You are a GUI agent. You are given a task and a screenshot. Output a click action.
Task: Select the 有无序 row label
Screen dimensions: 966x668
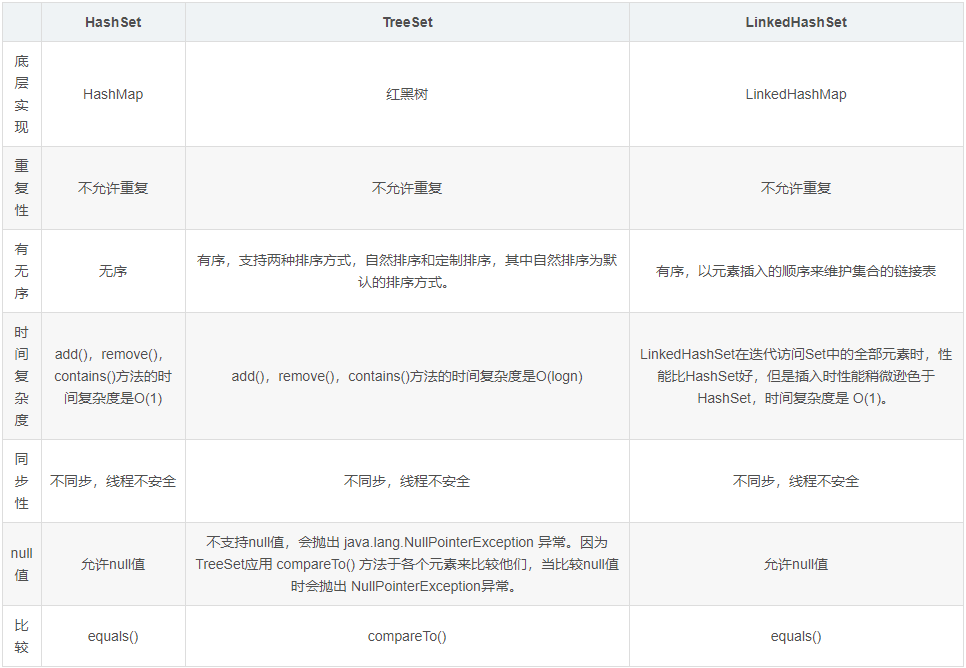coord(22,271)
